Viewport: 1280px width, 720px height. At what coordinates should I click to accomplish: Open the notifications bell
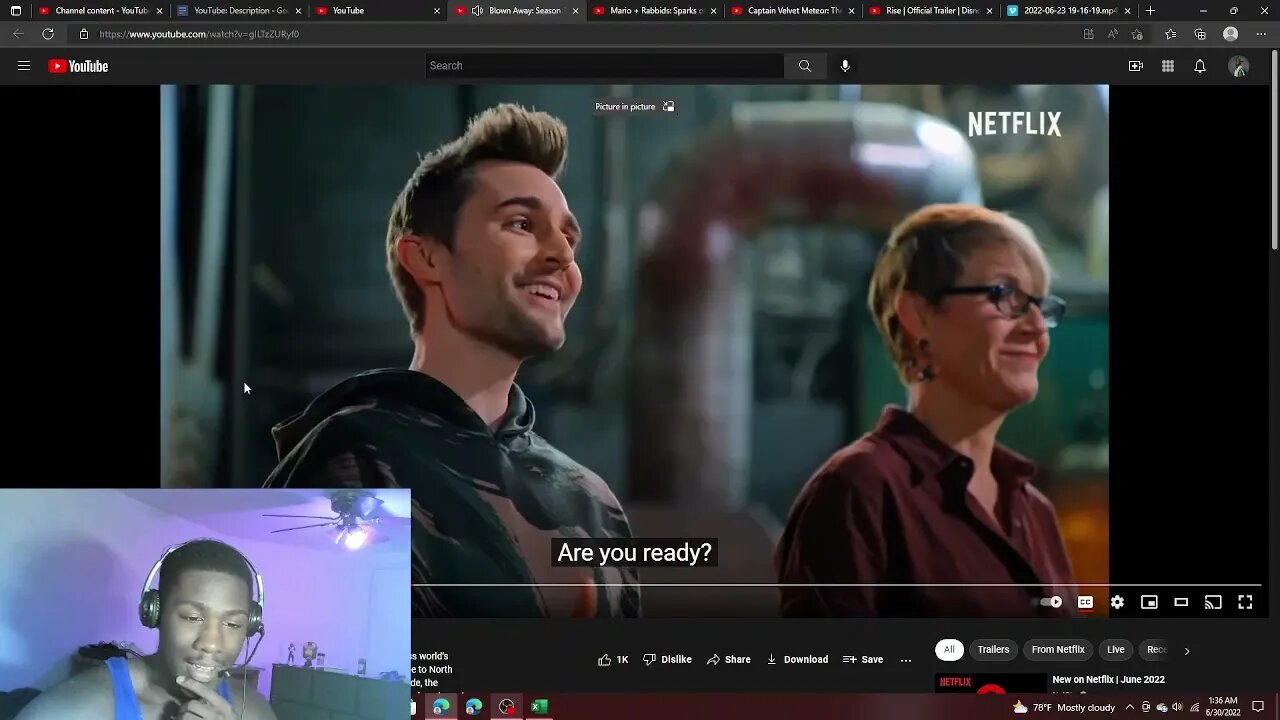click(1199, 66)
